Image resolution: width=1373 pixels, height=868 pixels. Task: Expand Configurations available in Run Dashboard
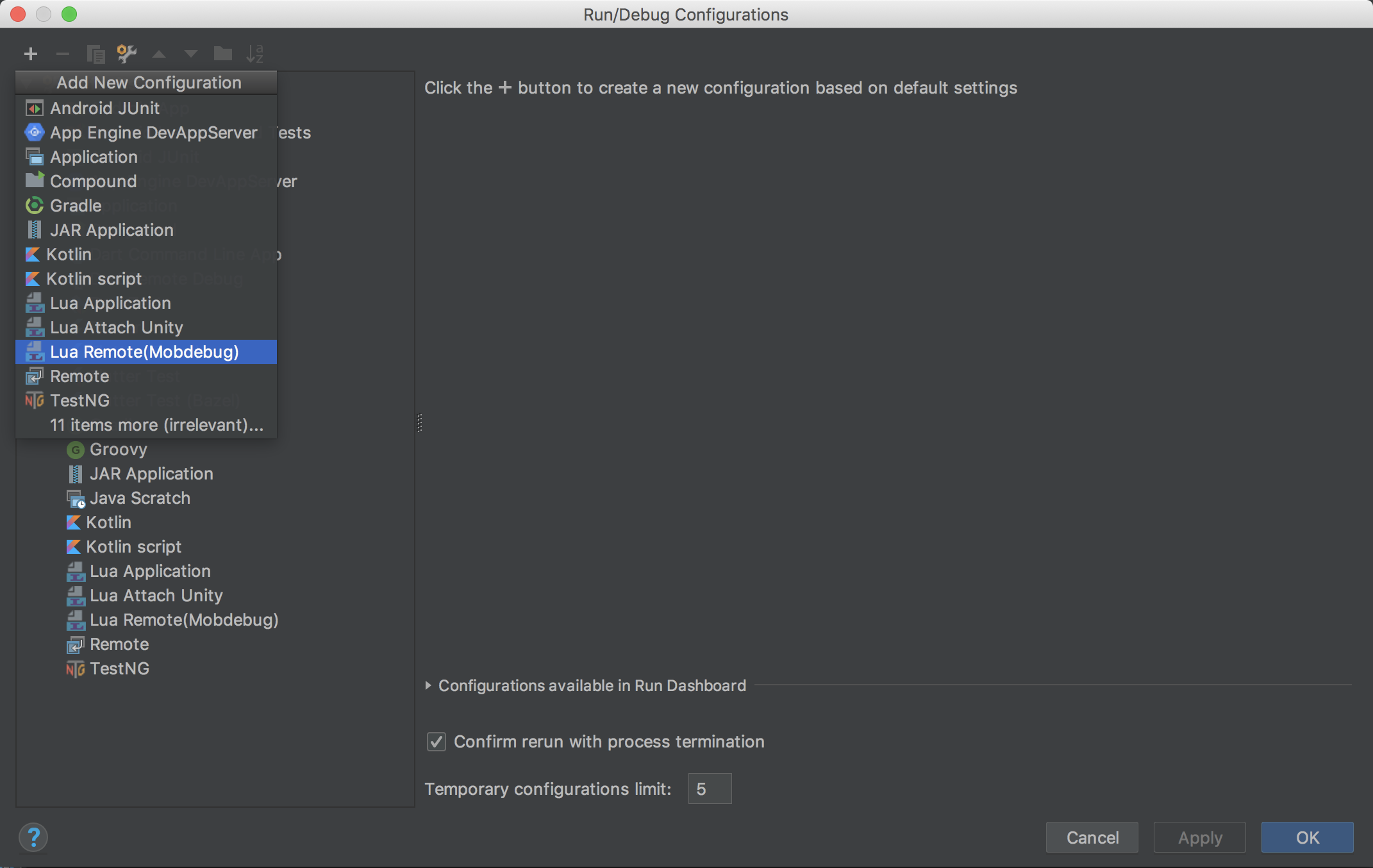point(428,685)
